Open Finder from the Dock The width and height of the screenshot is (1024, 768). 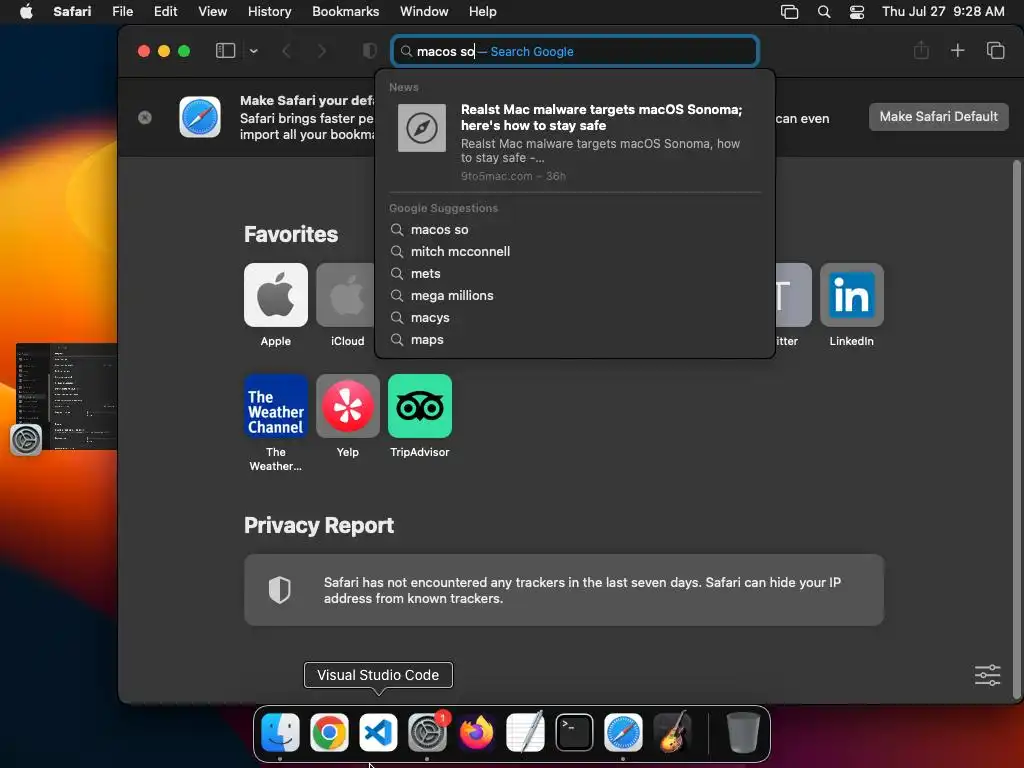coord(280,732)
